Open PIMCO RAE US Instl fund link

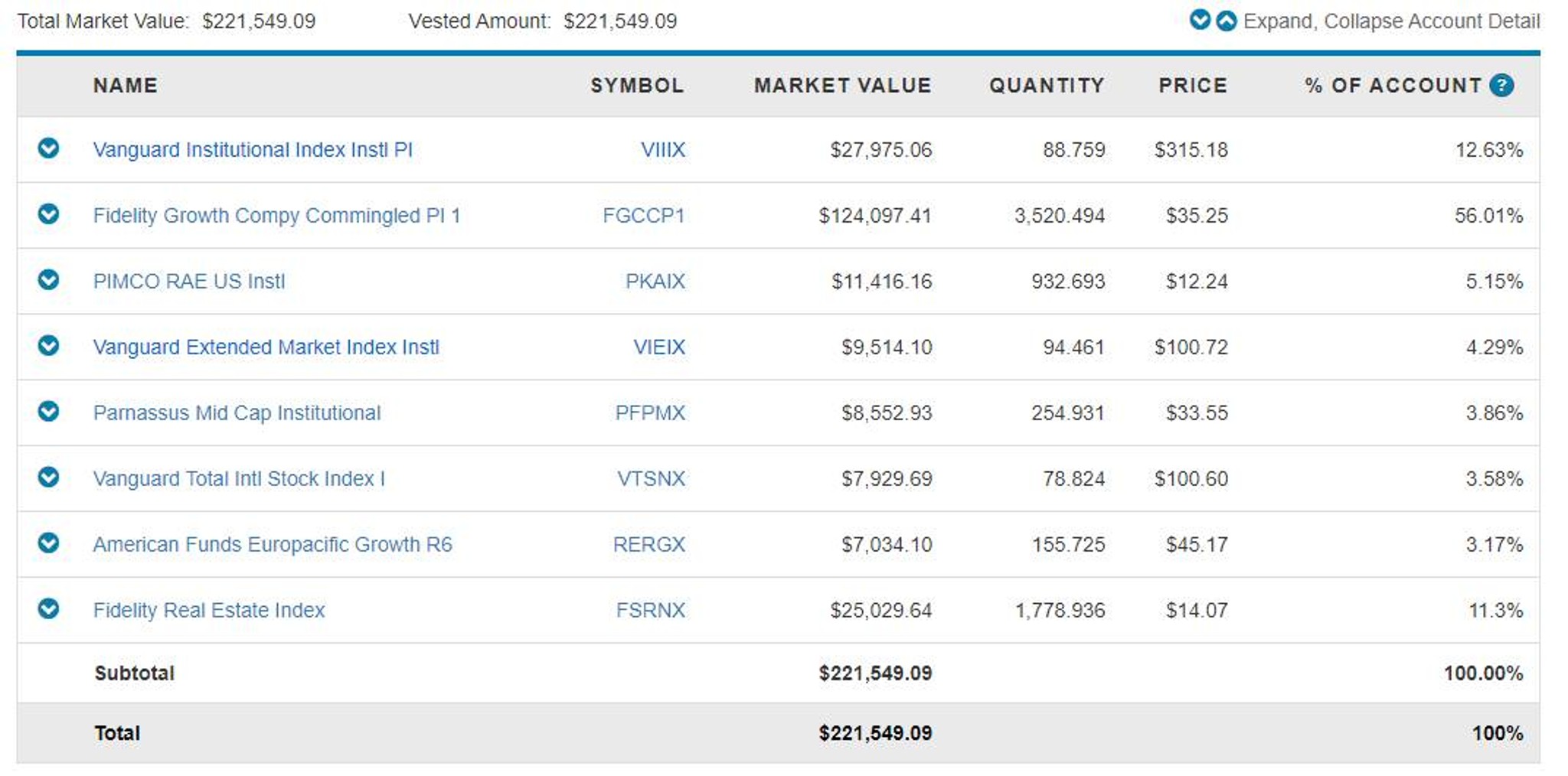pos(189,281)
